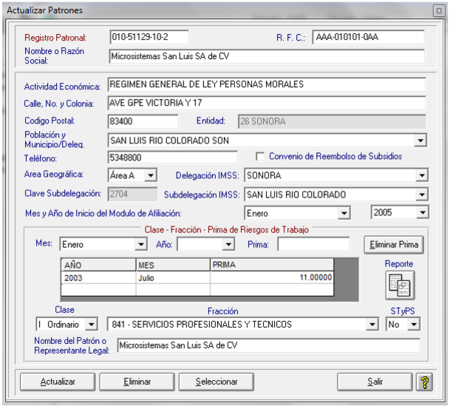Click the Seleccionar button
Image resolution: width=450 pixels, height=406 pixels.
click(216, 382)
